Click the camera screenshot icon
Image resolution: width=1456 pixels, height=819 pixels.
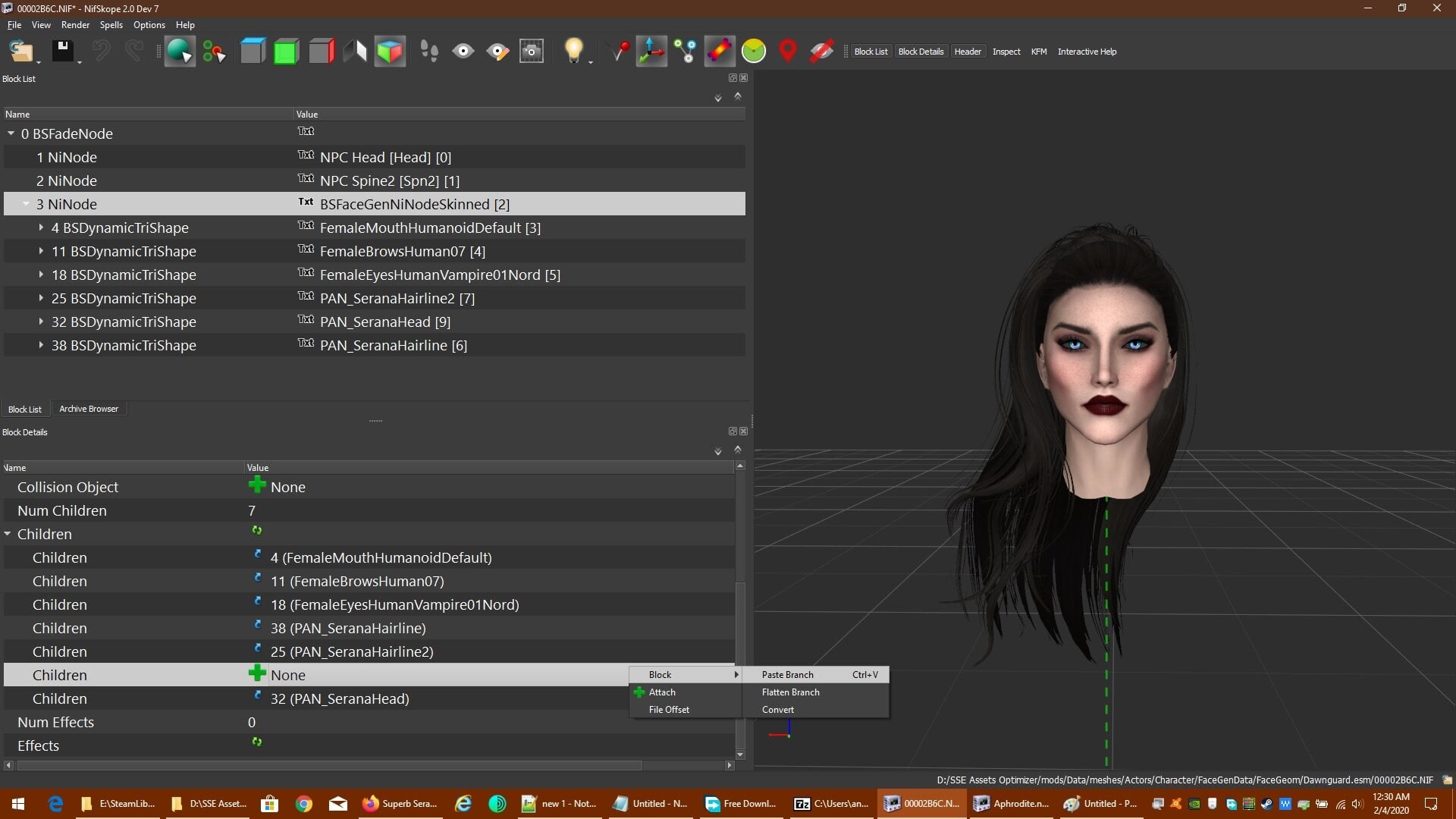(532, 52)
